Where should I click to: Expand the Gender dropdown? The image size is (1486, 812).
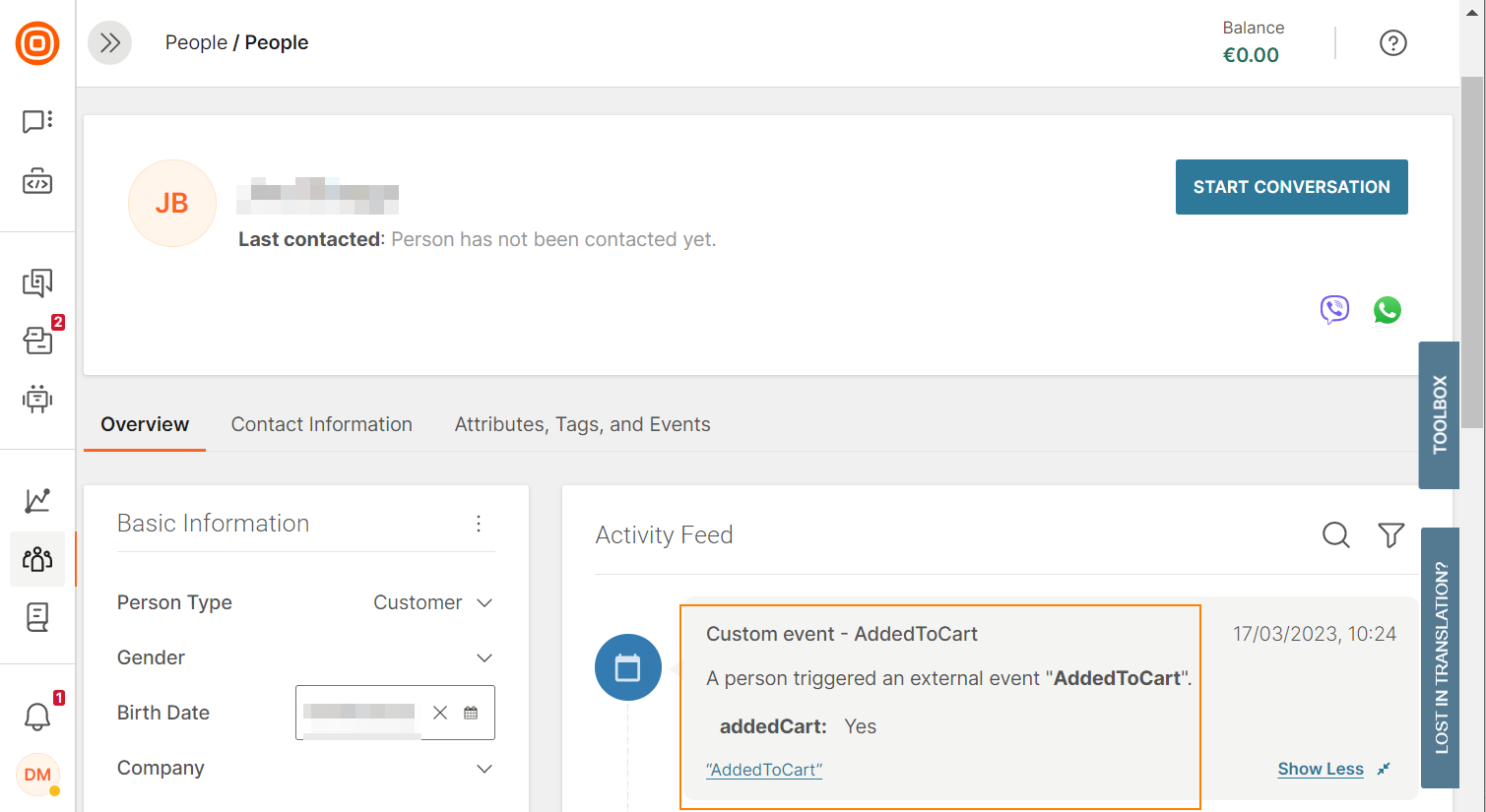(x=484, y=657)
